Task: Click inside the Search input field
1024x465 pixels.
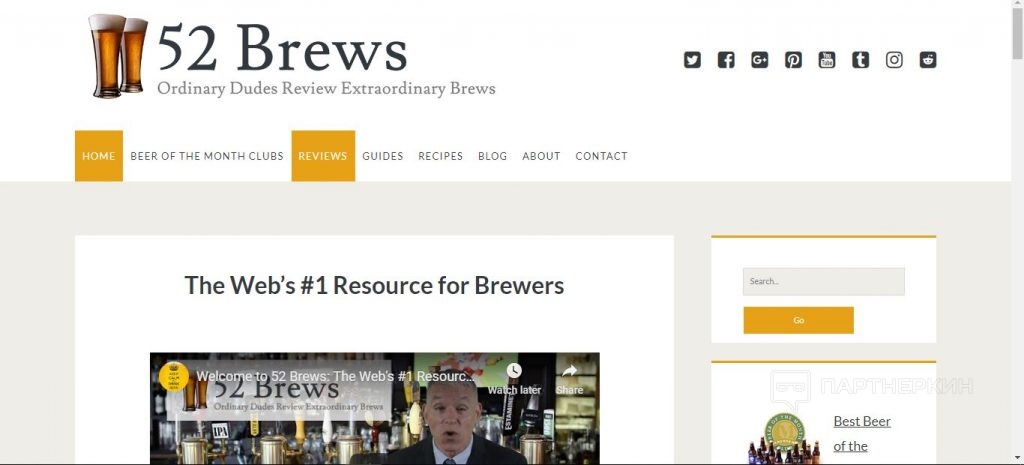Action: [x=824, y=281]
